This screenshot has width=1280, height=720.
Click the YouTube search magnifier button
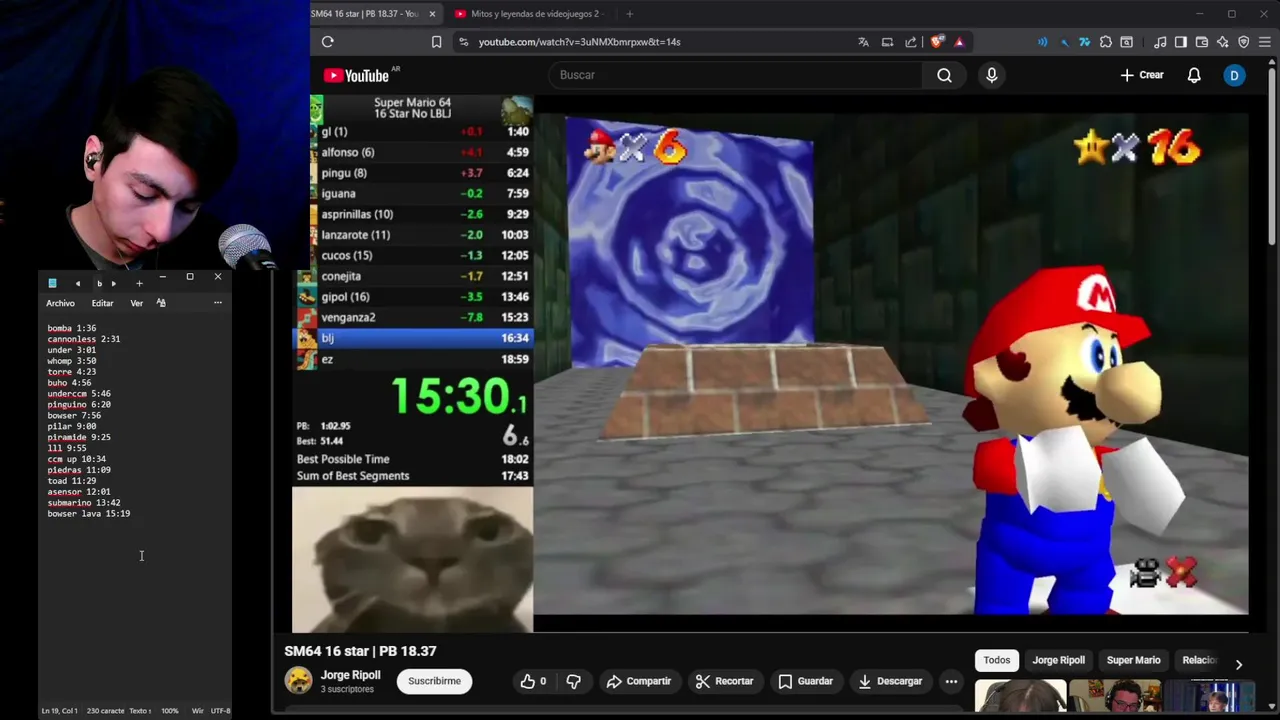click(944, 75)
